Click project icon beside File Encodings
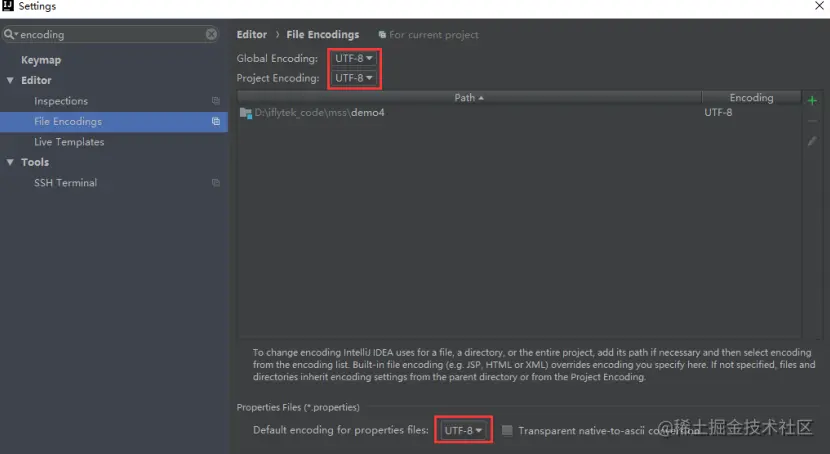 click(215, 121)
